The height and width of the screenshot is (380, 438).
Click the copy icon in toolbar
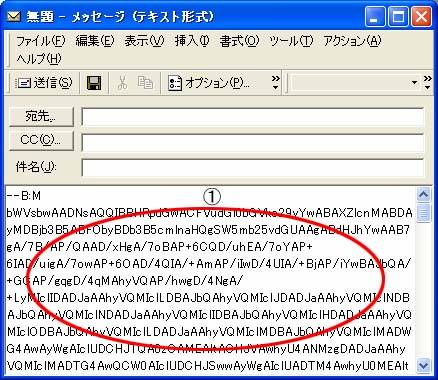tap(145, 83)
